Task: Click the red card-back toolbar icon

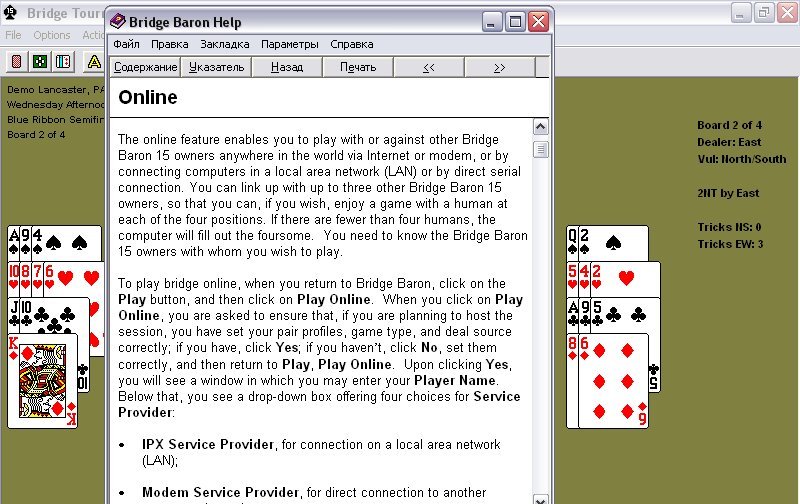Action: point(17,62)
